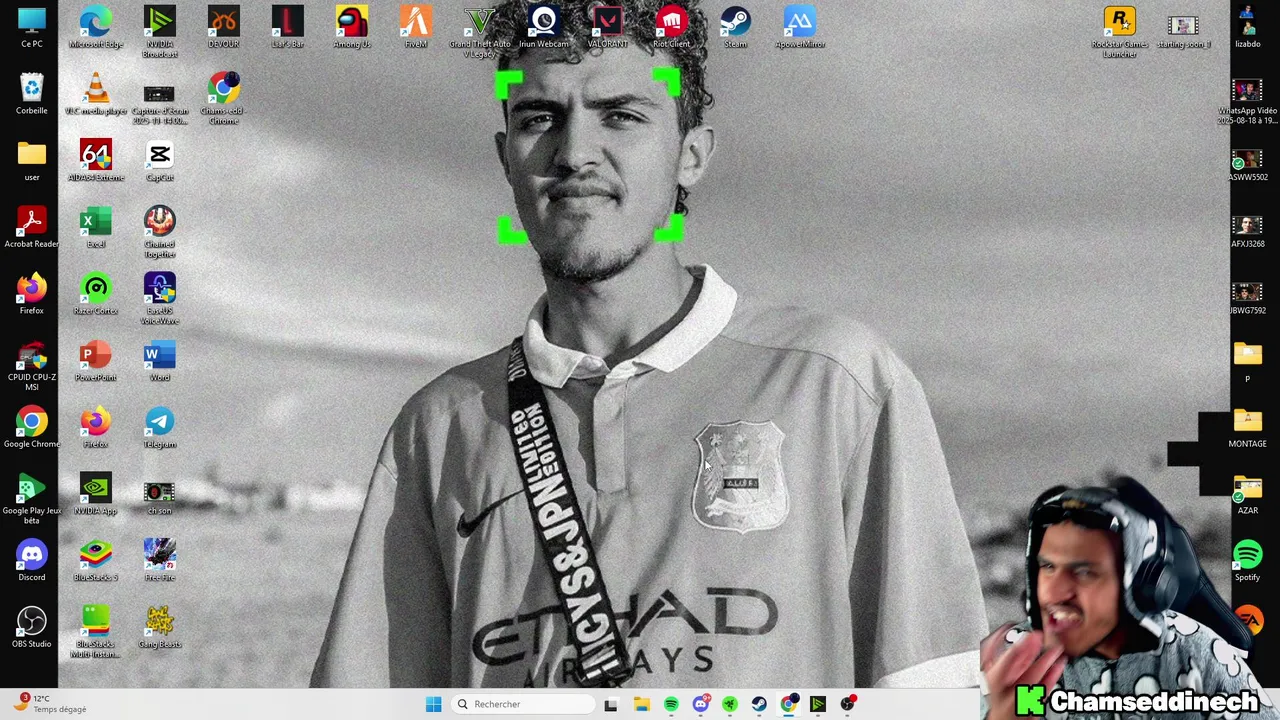Open the MONTAGE folder
Viewport: 1280px width, 720px height.
pyautogui.click(x=1248, y=427)
